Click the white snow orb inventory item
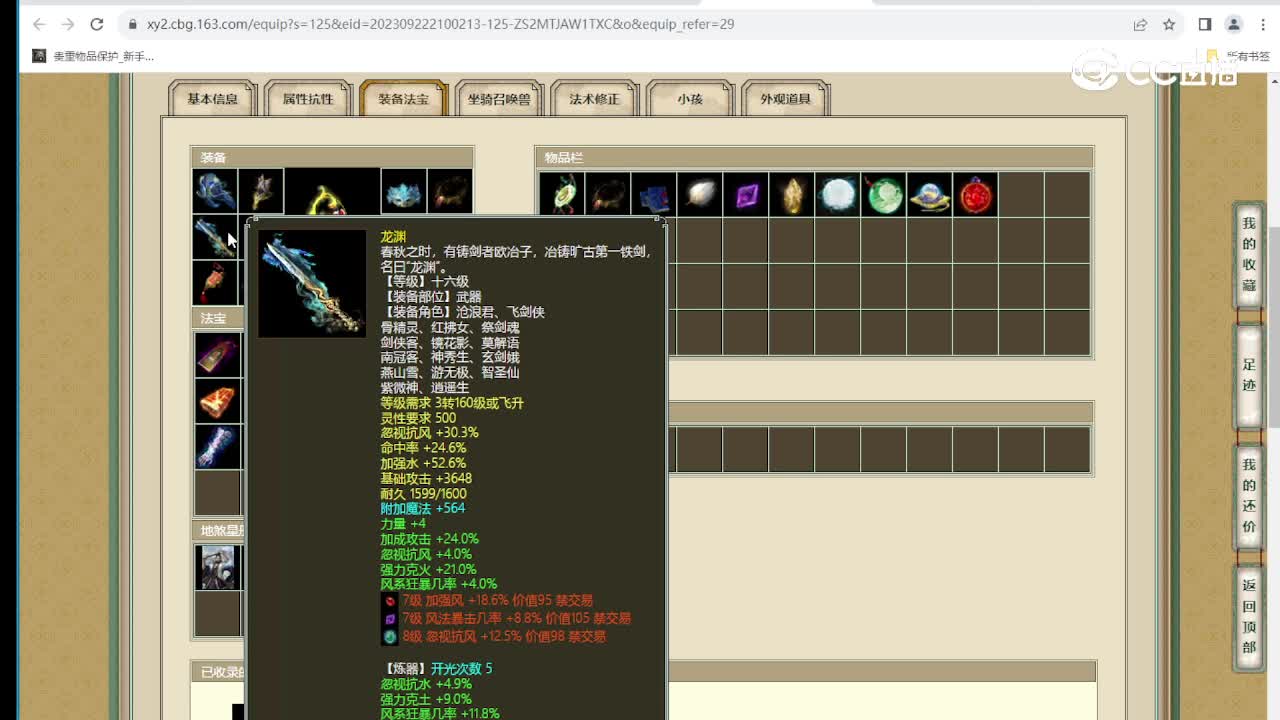Viewport: 1280px width, 720px height. (838, 194)
